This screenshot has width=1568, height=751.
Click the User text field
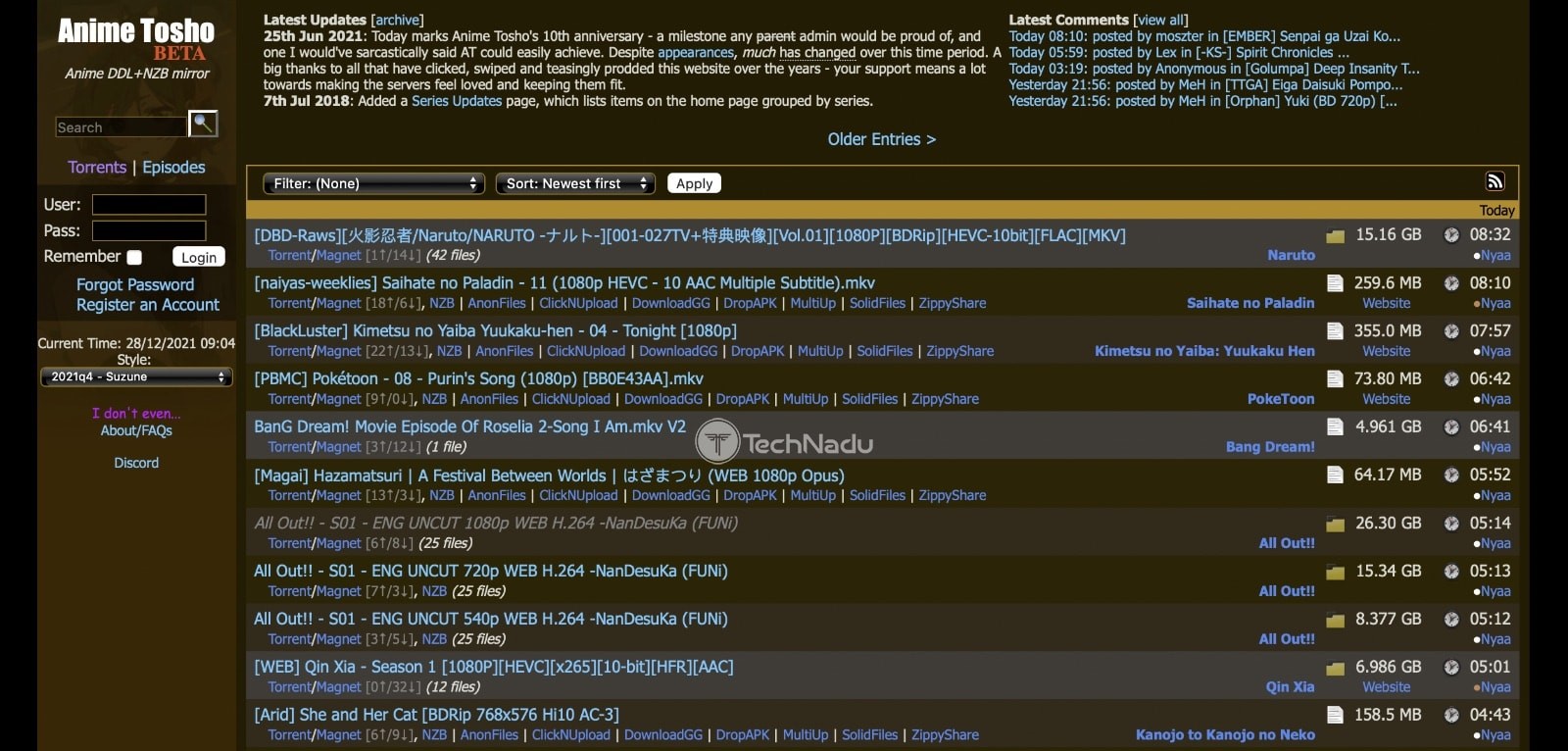(149, 205)
